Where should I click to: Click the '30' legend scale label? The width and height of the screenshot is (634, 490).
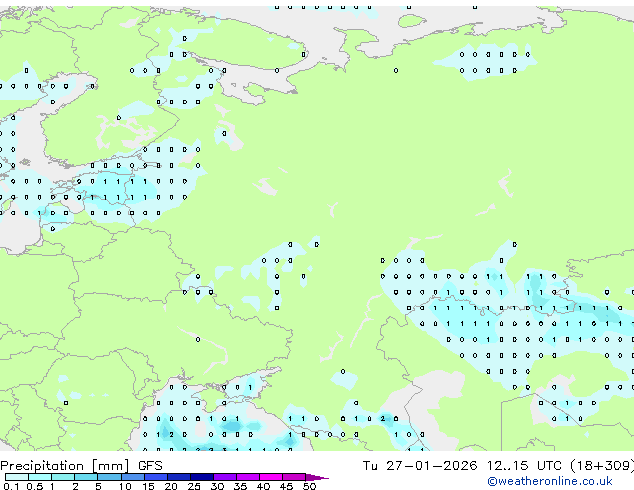pyautogui.click(x=217, y=486)
